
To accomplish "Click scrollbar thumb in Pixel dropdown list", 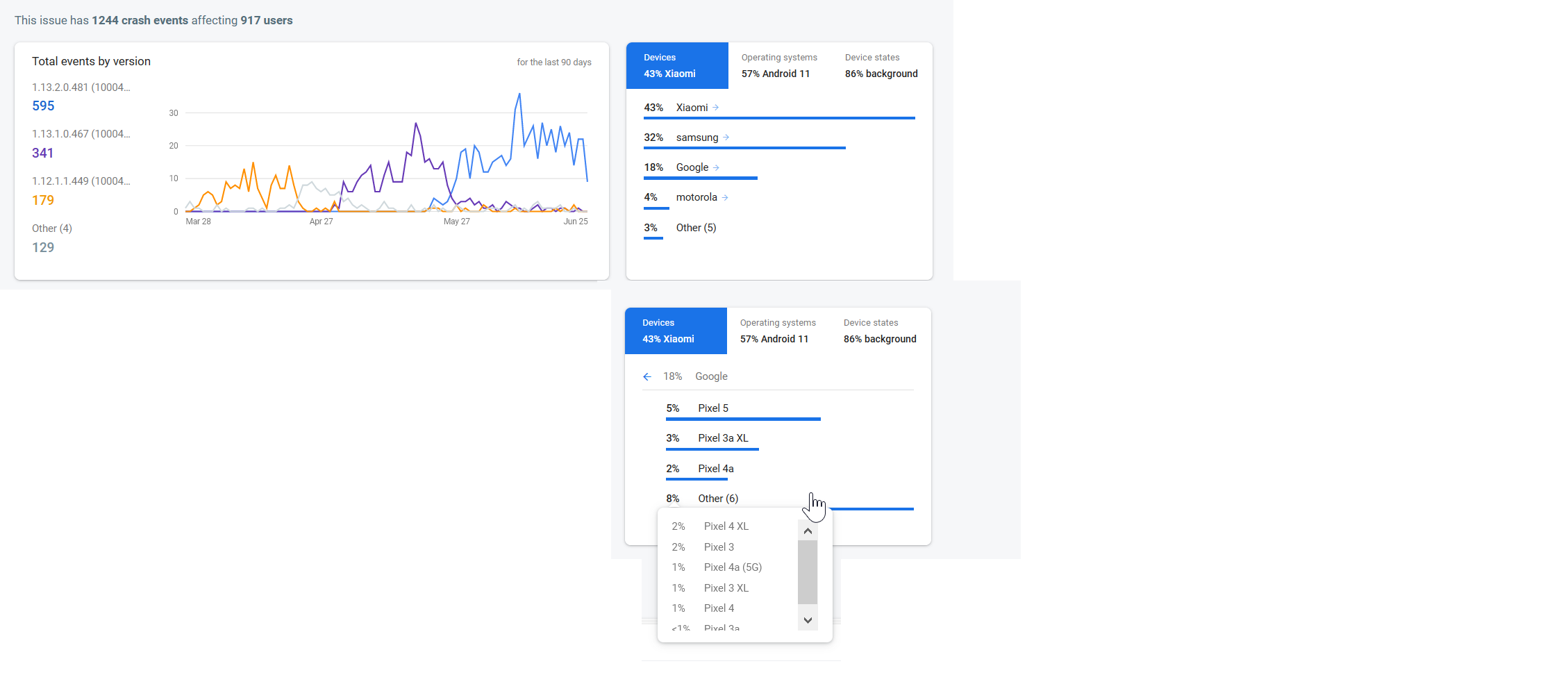I will point(807,572).
